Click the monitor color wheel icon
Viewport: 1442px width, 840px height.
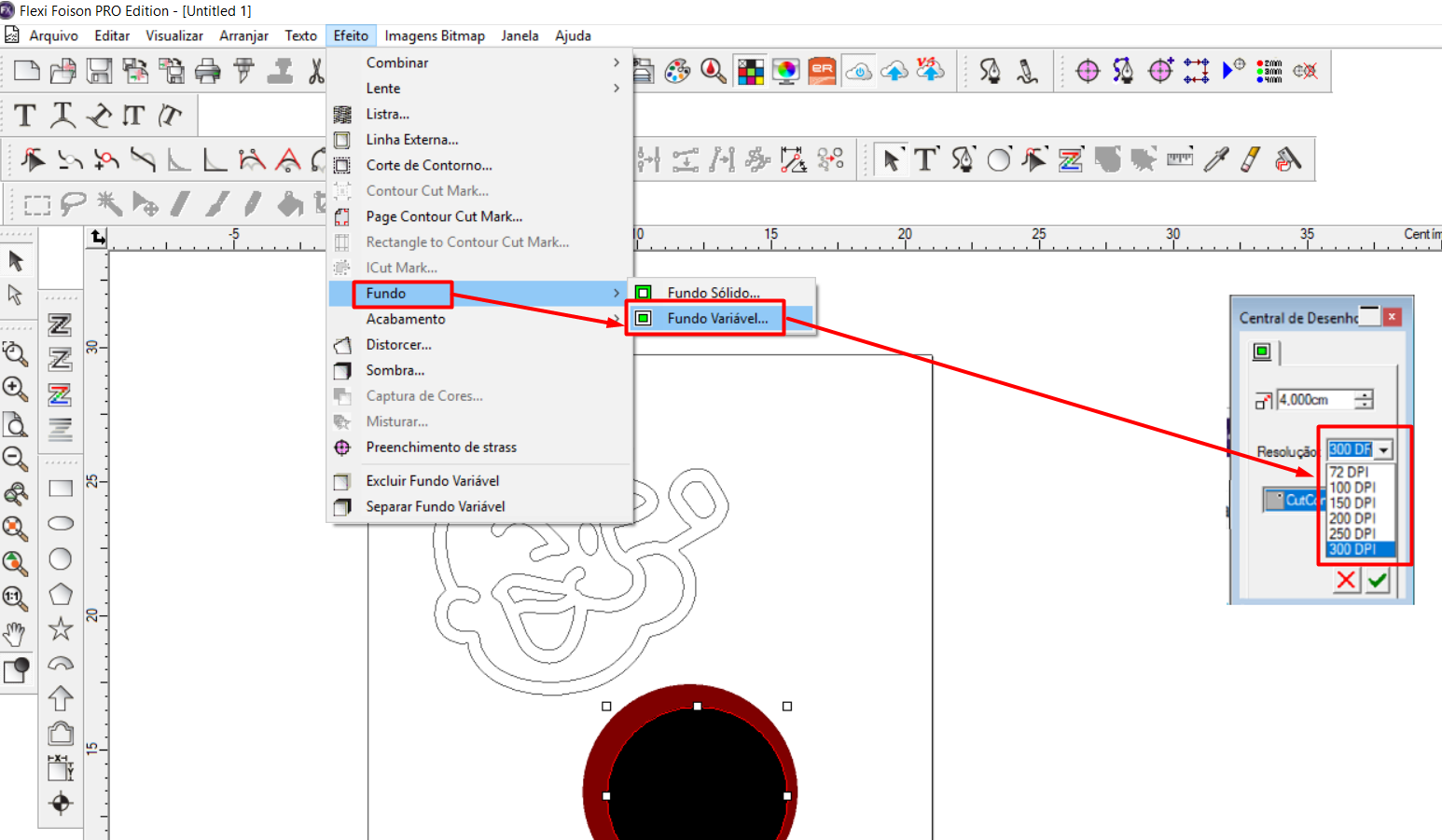click(x=786, y=71)
